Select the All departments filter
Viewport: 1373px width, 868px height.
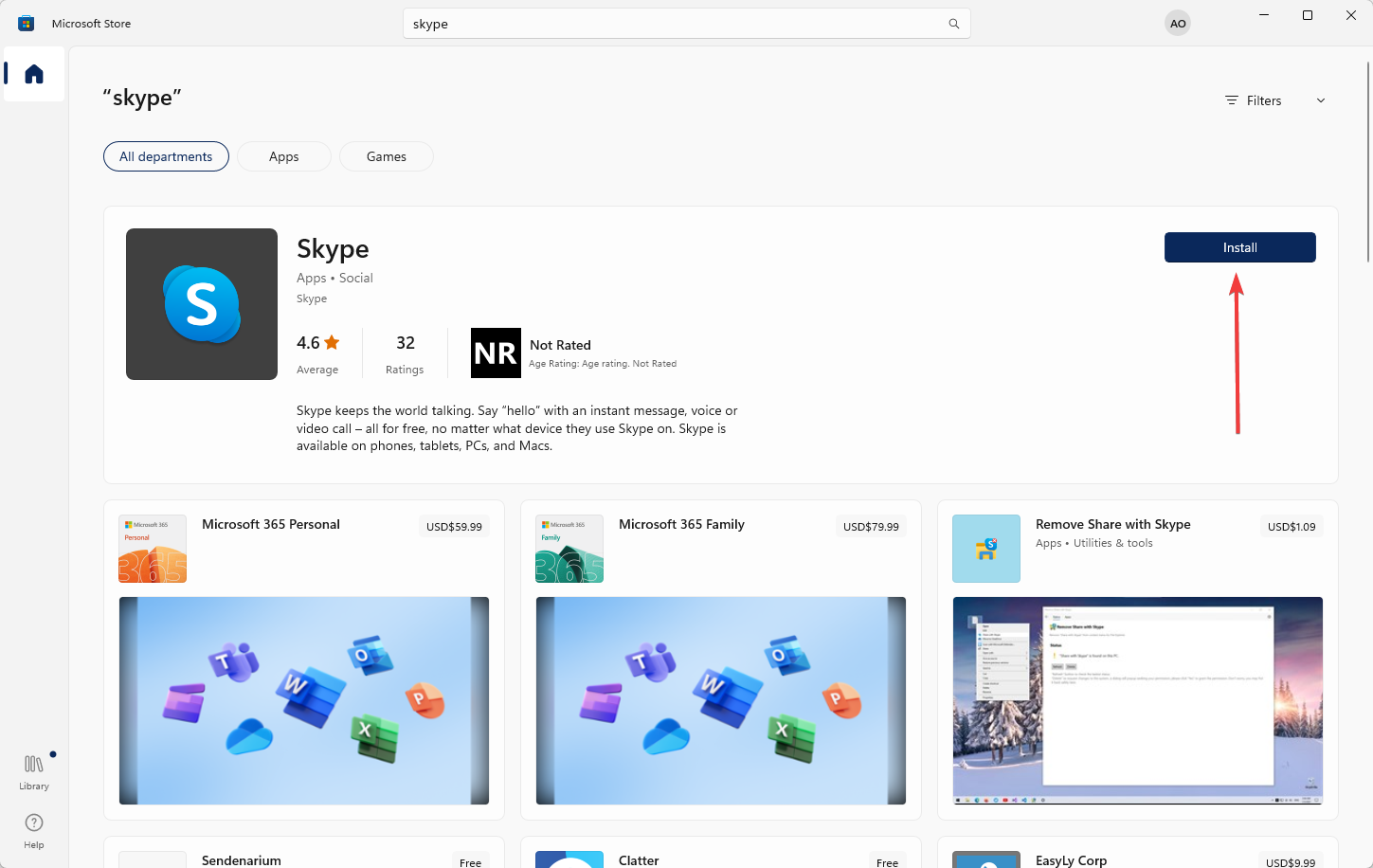pos(166,156)
